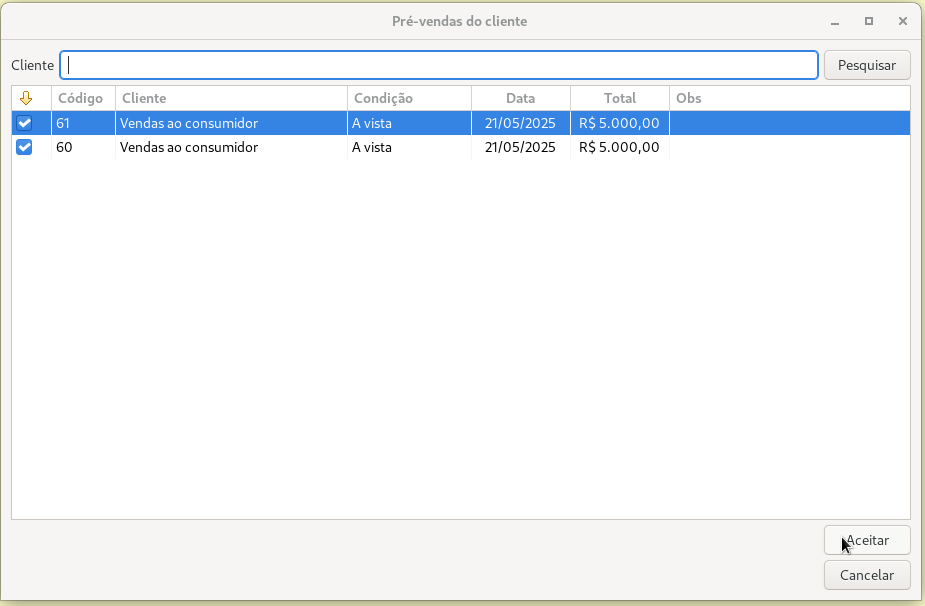Image resolution: width=925 pixels, height=606 pixels.
Task: Sort the rows by Data column
Action: pos(520,98)
